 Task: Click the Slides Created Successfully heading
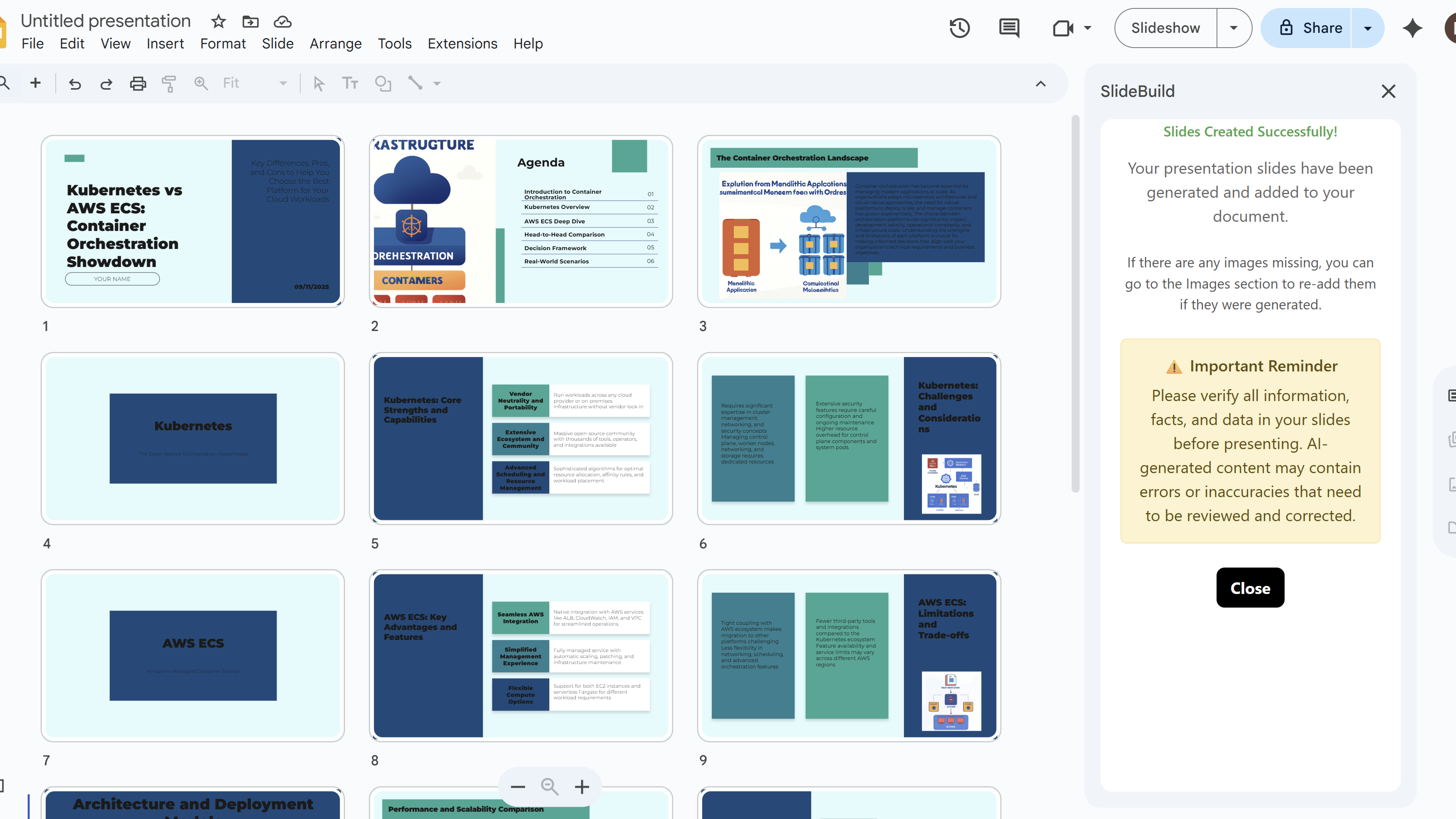(1250, 132)
